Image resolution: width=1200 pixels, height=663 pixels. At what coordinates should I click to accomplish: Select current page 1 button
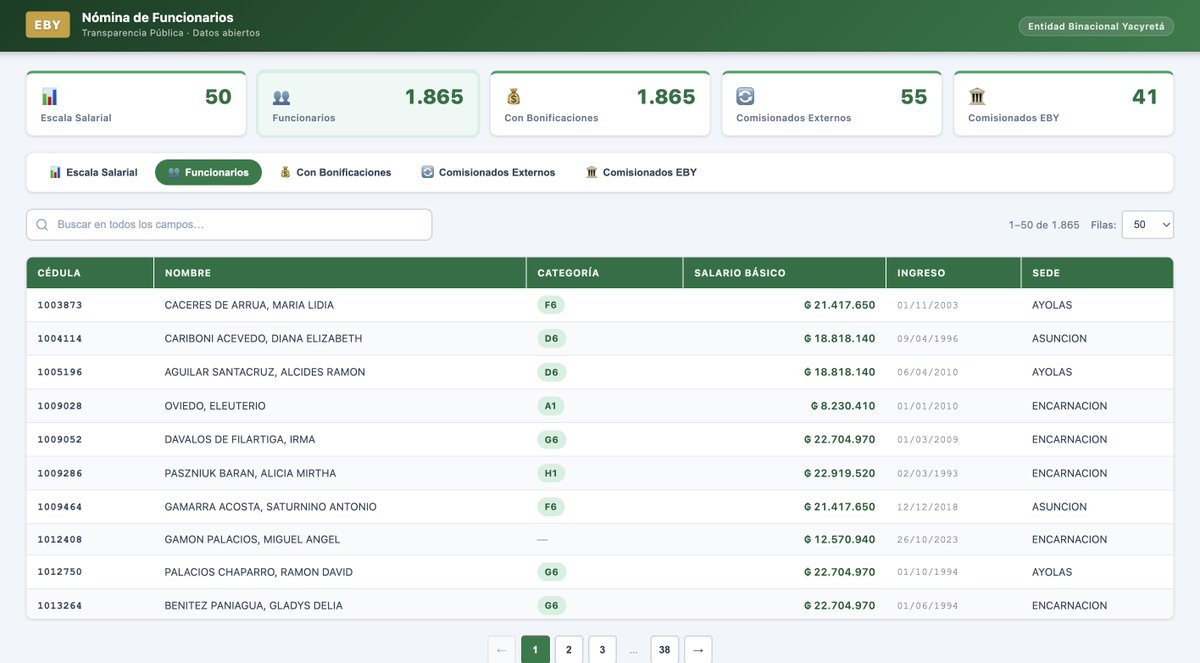pos(535,650)
